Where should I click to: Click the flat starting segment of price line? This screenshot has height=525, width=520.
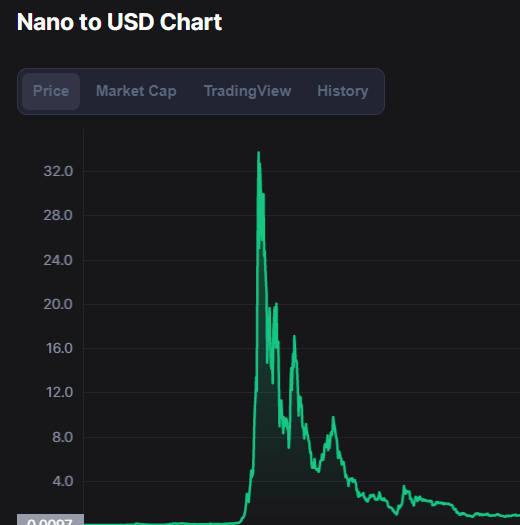coord(161,523)
